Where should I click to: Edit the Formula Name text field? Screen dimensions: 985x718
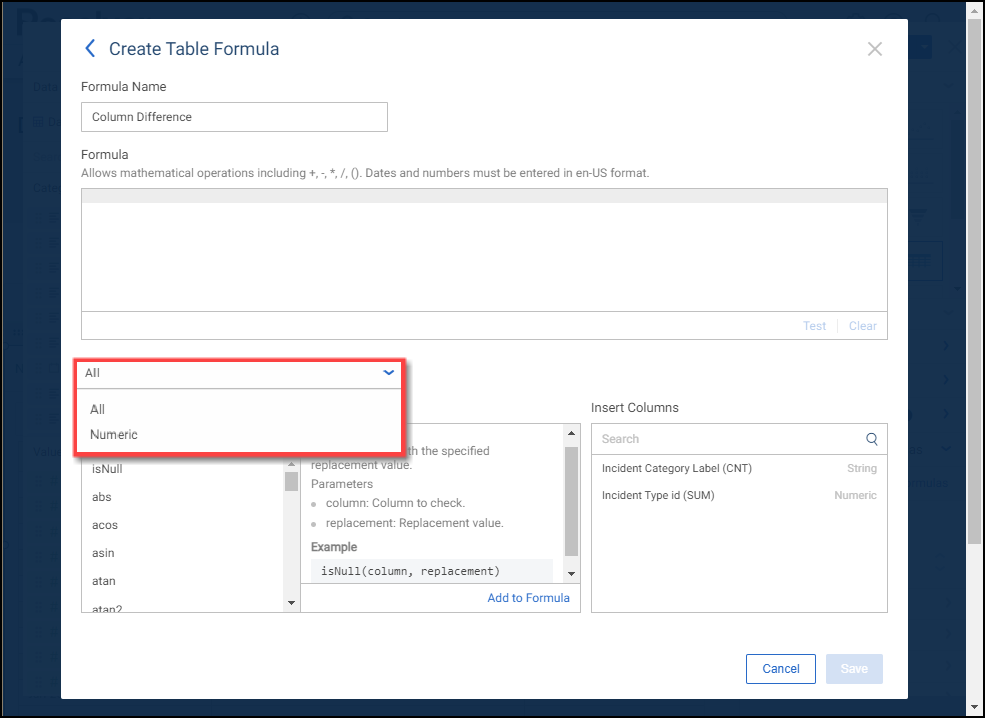pos(234,117)
